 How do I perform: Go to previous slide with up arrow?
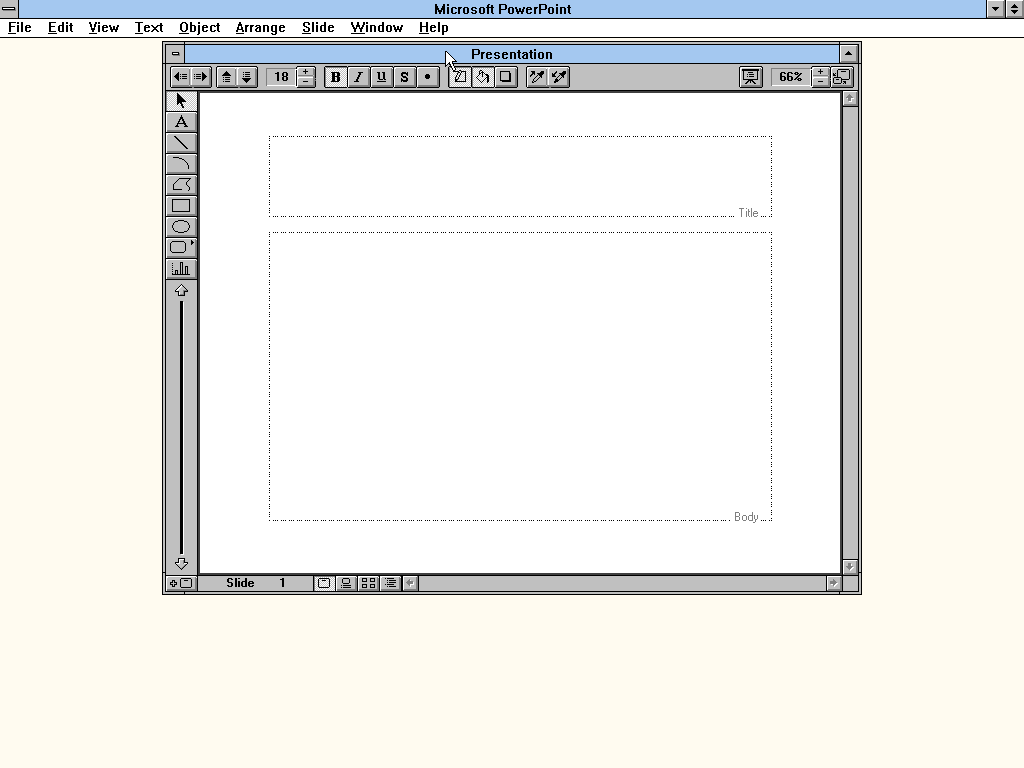(181, 291)
